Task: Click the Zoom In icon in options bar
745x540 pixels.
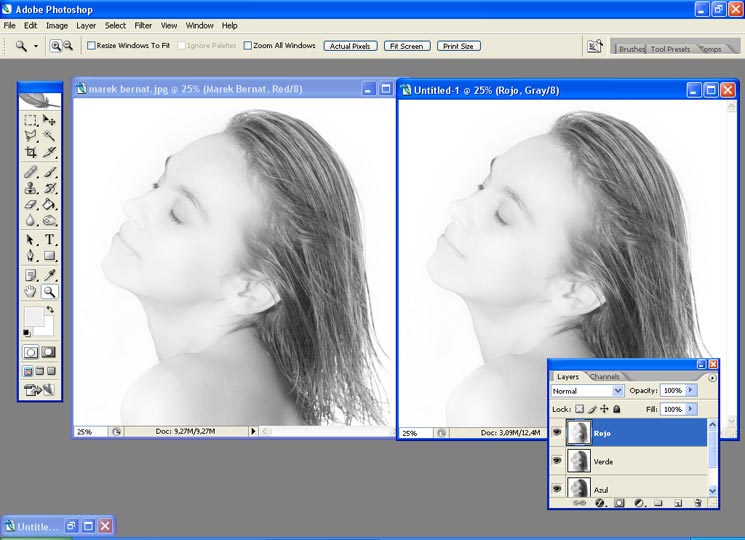Action: click(56, 46)
